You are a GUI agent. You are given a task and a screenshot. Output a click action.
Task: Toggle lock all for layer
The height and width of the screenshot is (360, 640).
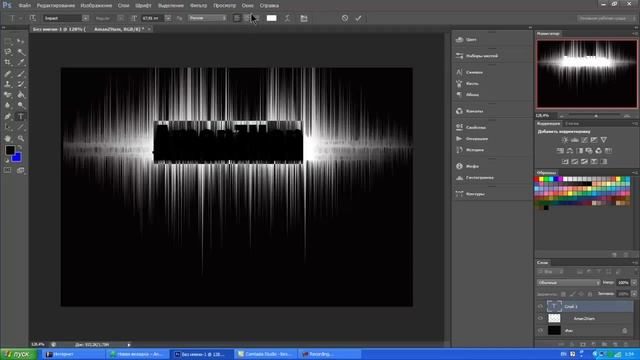click(x=590, y=294)
